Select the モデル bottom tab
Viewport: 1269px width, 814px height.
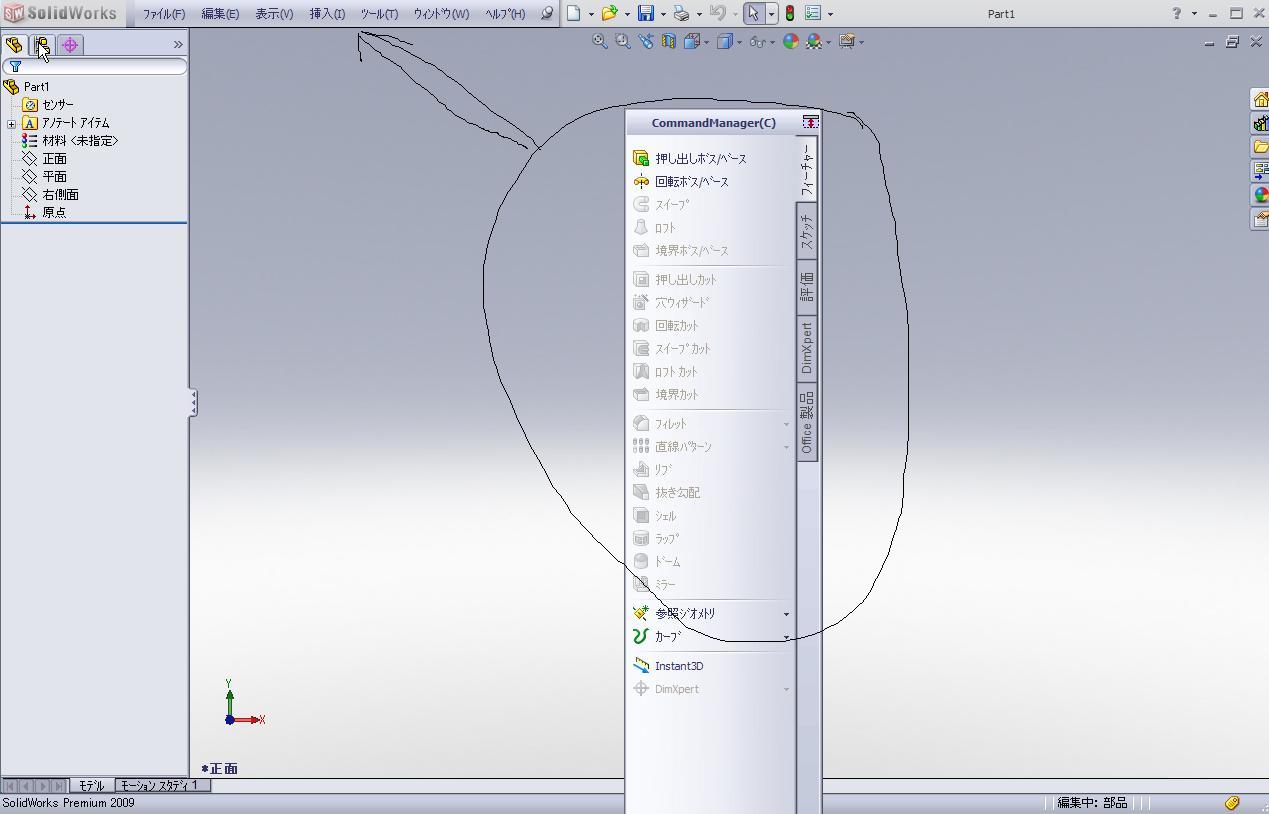pyautogui.click(x=91, y=786)
